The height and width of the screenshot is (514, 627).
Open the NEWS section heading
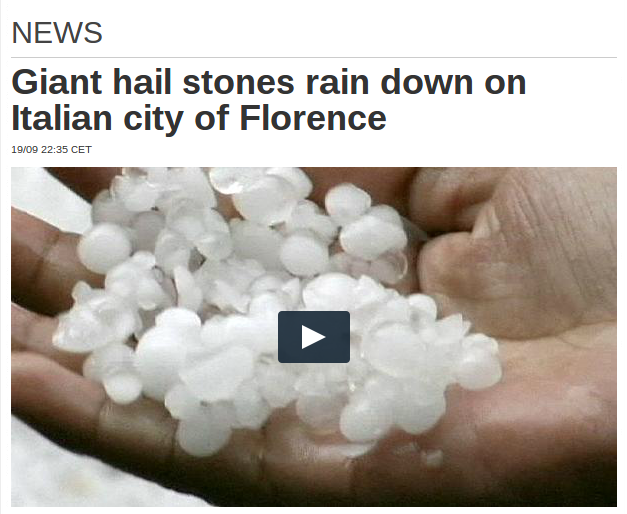[57, 33]
